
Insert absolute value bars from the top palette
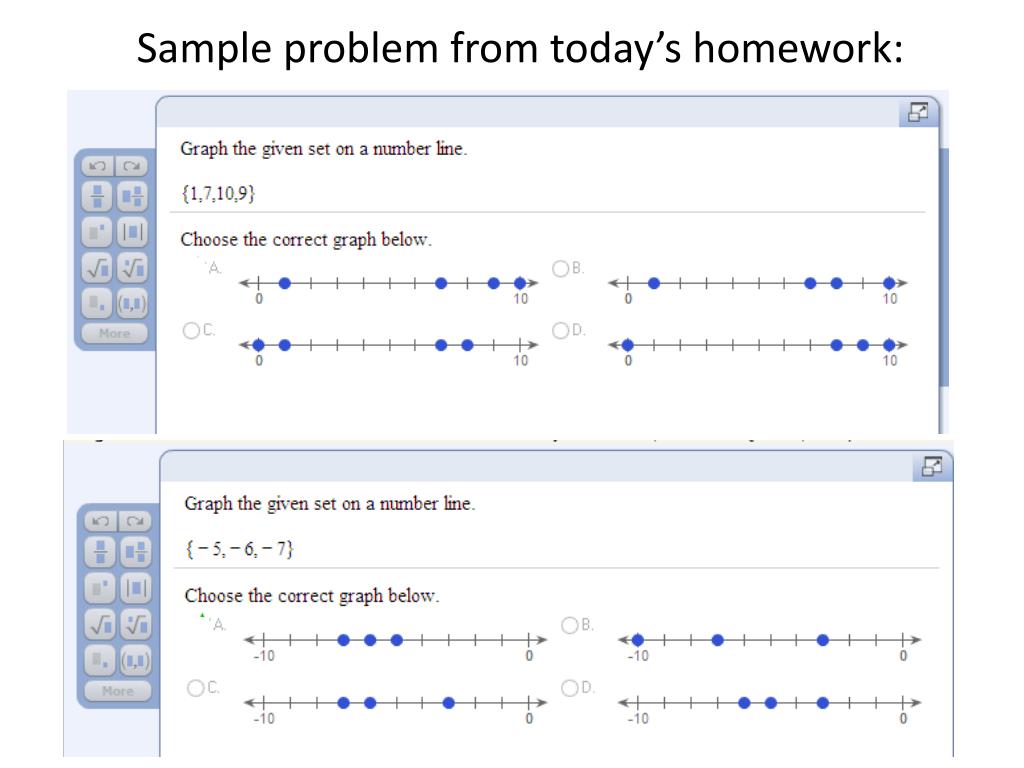coord(133,232)
